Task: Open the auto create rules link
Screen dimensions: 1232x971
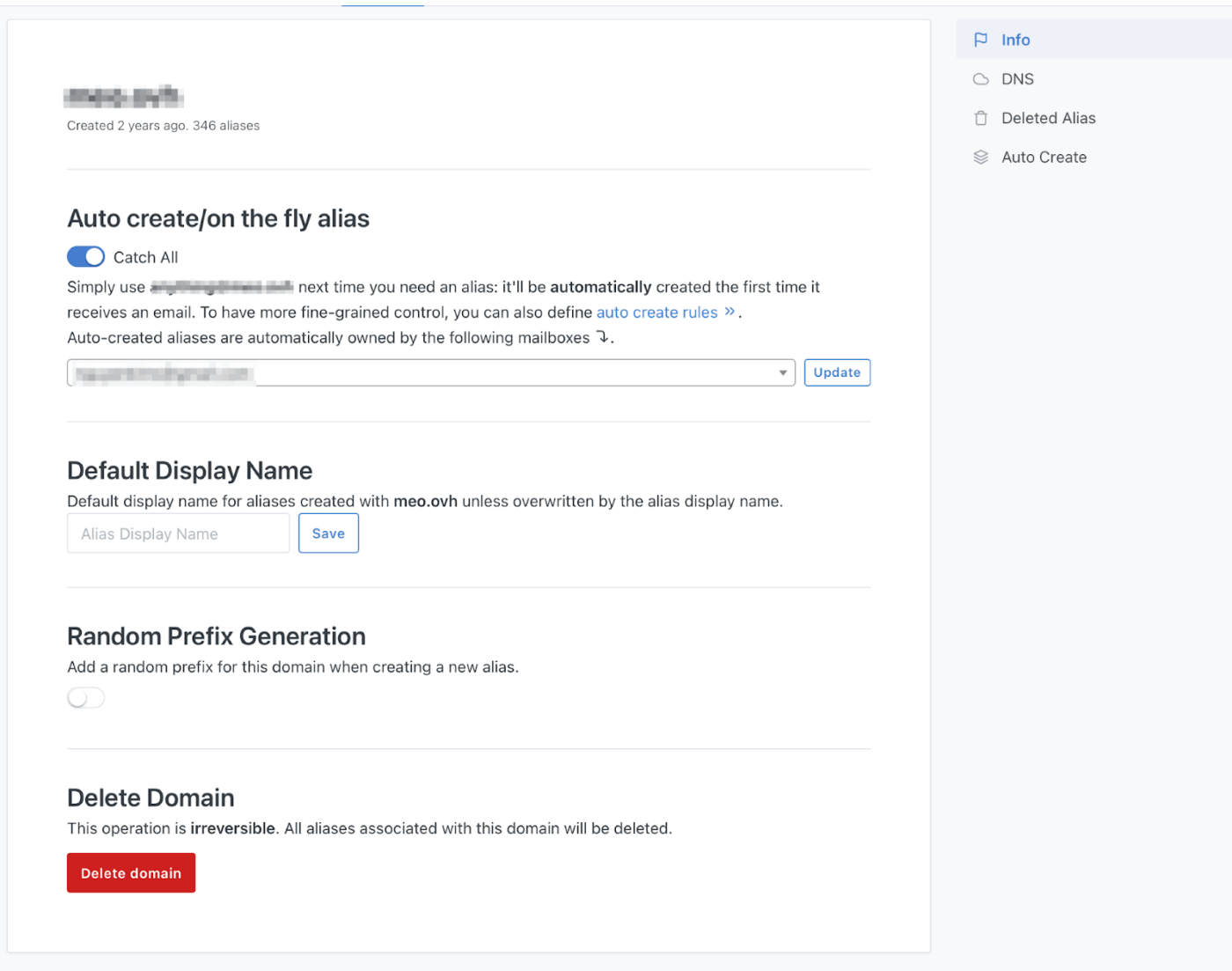Action: (x=657, y=312)
